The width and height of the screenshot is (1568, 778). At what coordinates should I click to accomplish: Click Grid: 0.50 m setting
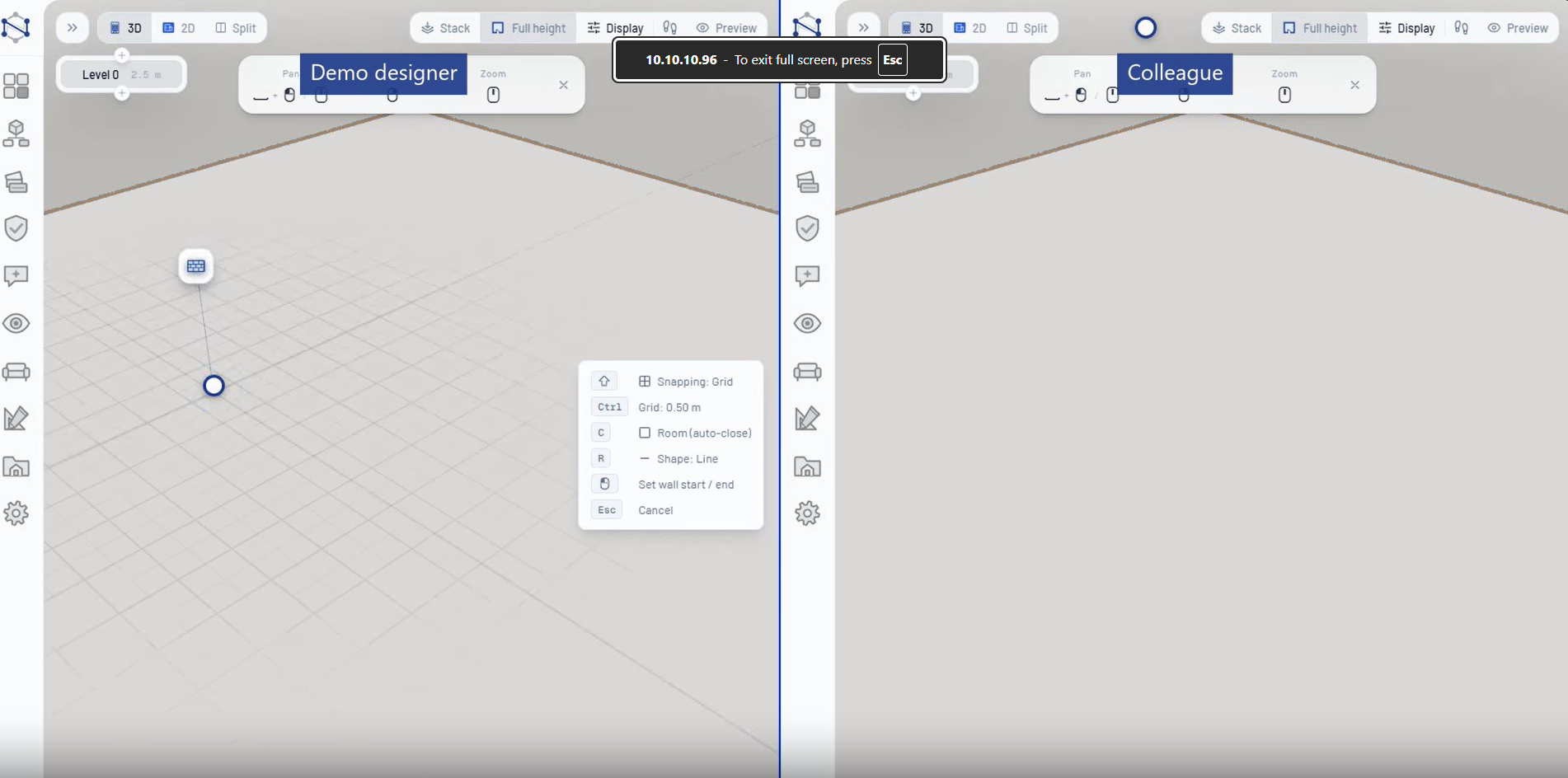click(669, 407)
